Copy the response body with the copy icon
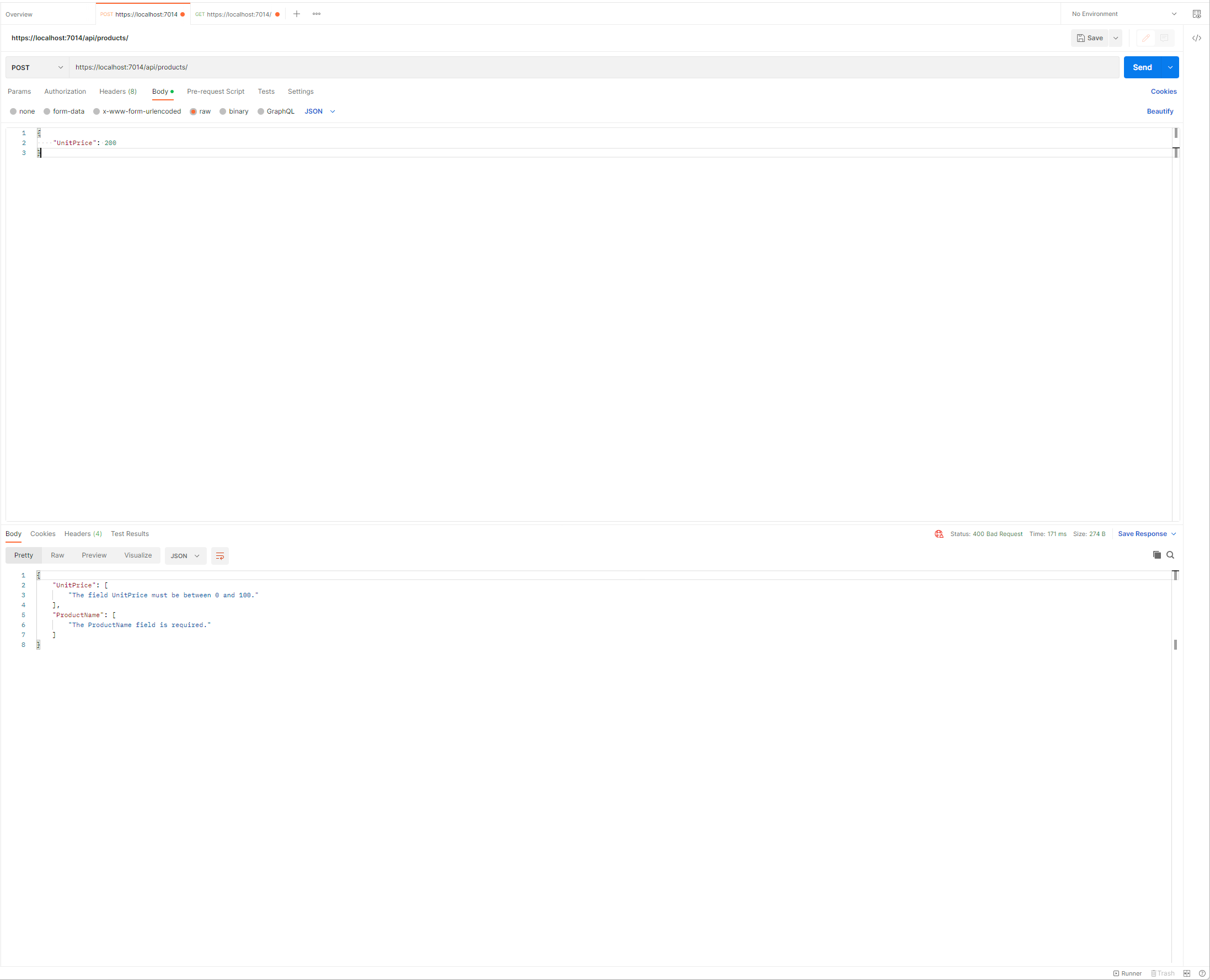The height and width of the screenshot is (980, 1210). click(1157, 555)
